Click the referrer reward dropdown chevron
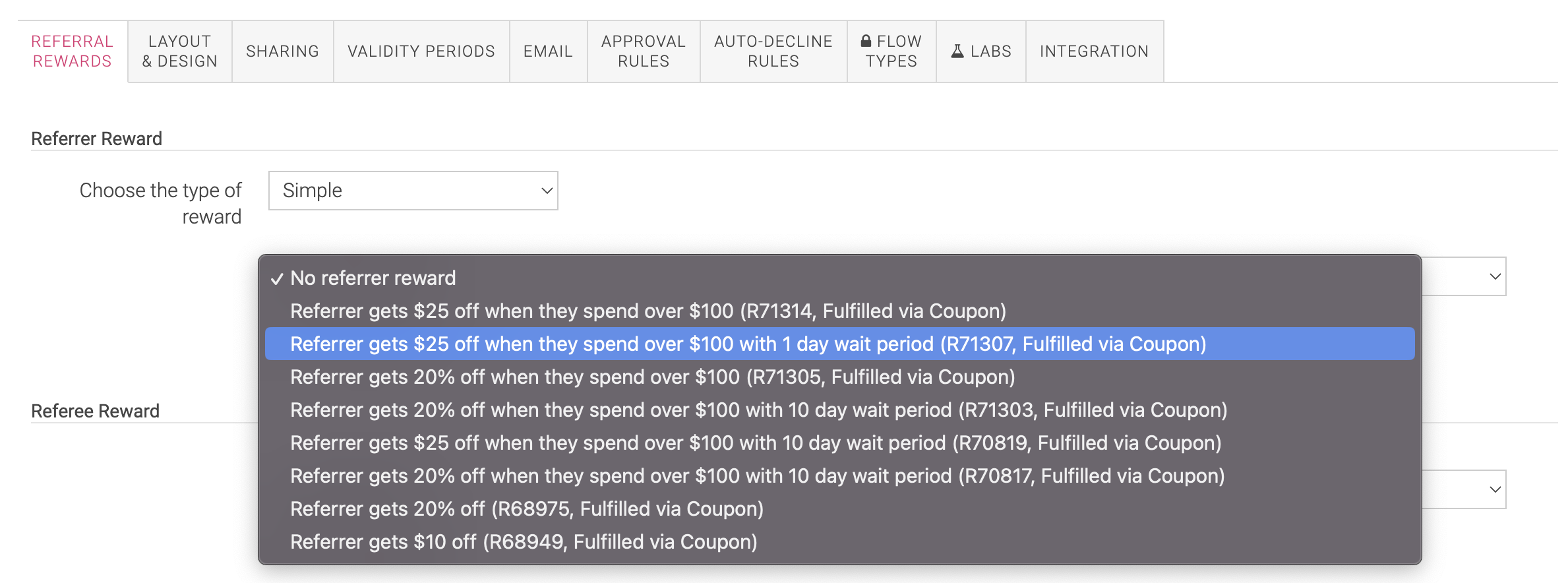The height and width of the screenshot is (583, 1568). 1495,276
